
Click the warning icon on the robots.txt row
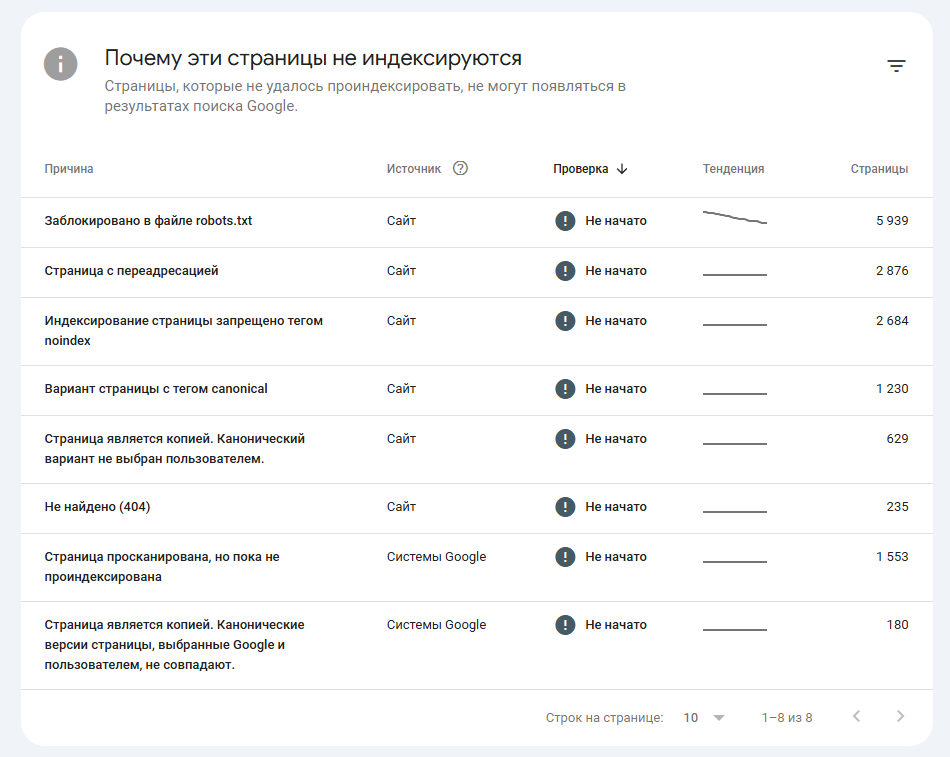click(566, 220)
